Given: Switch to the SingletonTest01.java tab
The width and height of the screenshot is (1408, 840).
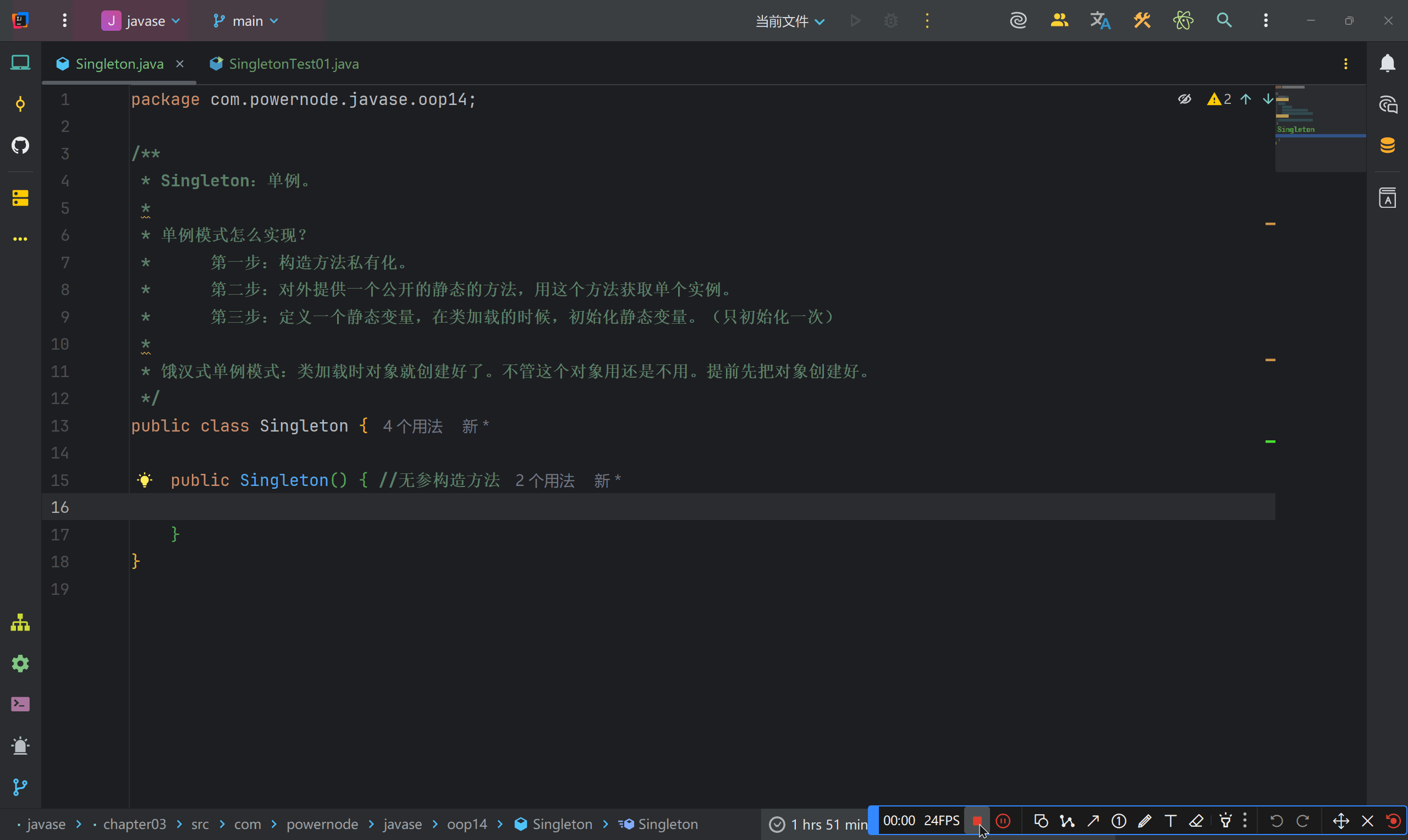Looking at the screenshot, I should tap(293, 64).
